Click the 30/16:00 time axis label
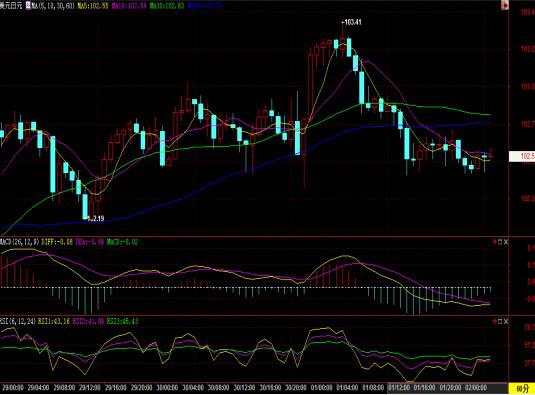 pyautogui.click(x=270, y=388)
